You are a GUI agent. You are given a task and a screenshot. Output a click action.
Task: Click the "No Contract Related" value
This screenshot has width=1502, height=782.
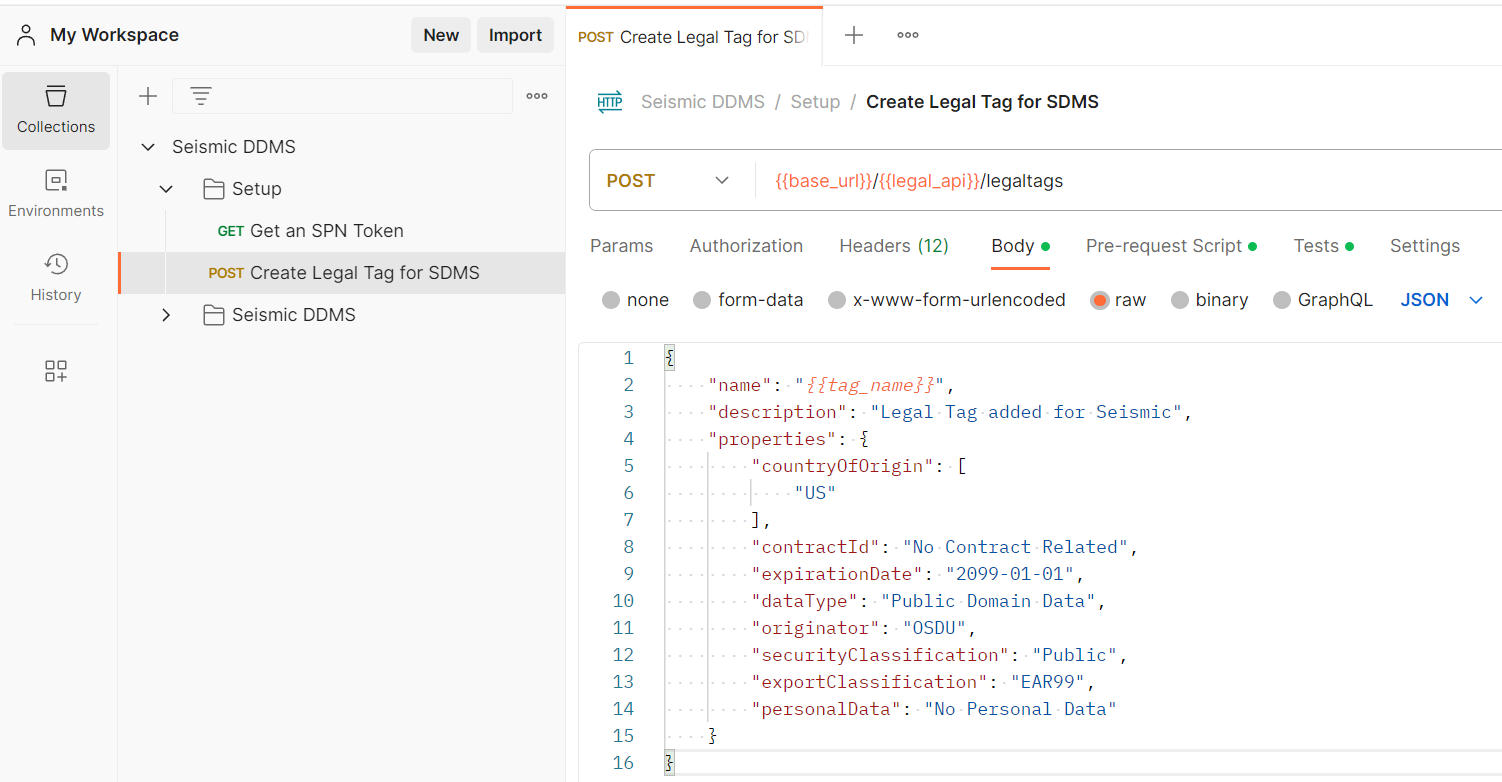[x=1015, y=547]
